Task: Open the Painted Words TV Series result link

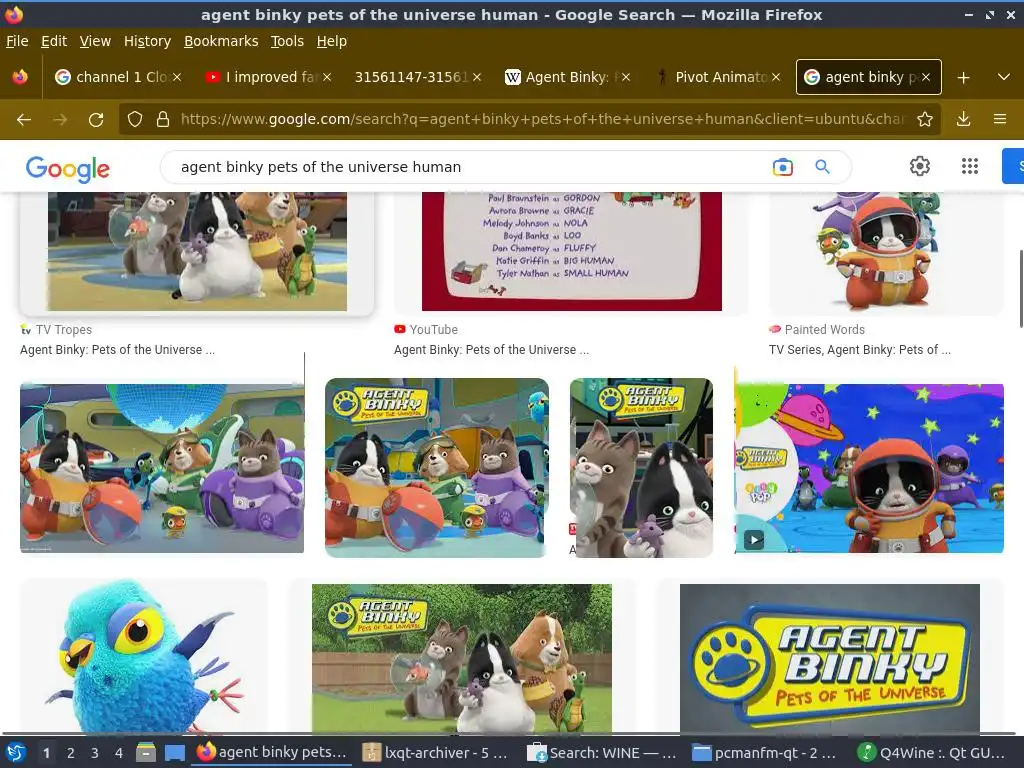Action: click(859, 349)
